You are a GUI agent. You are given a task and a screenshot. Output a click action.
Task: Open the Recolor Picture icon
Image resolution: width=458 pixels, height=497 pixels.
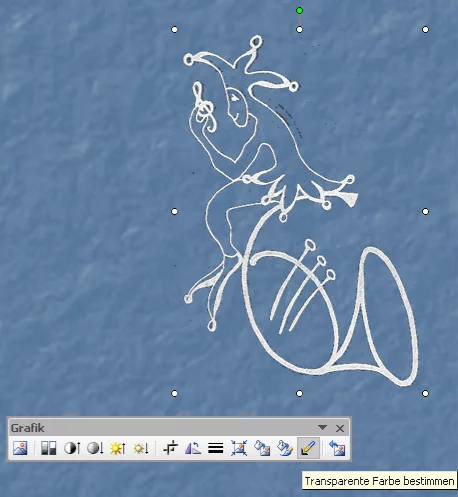click(x=262, y=448)
